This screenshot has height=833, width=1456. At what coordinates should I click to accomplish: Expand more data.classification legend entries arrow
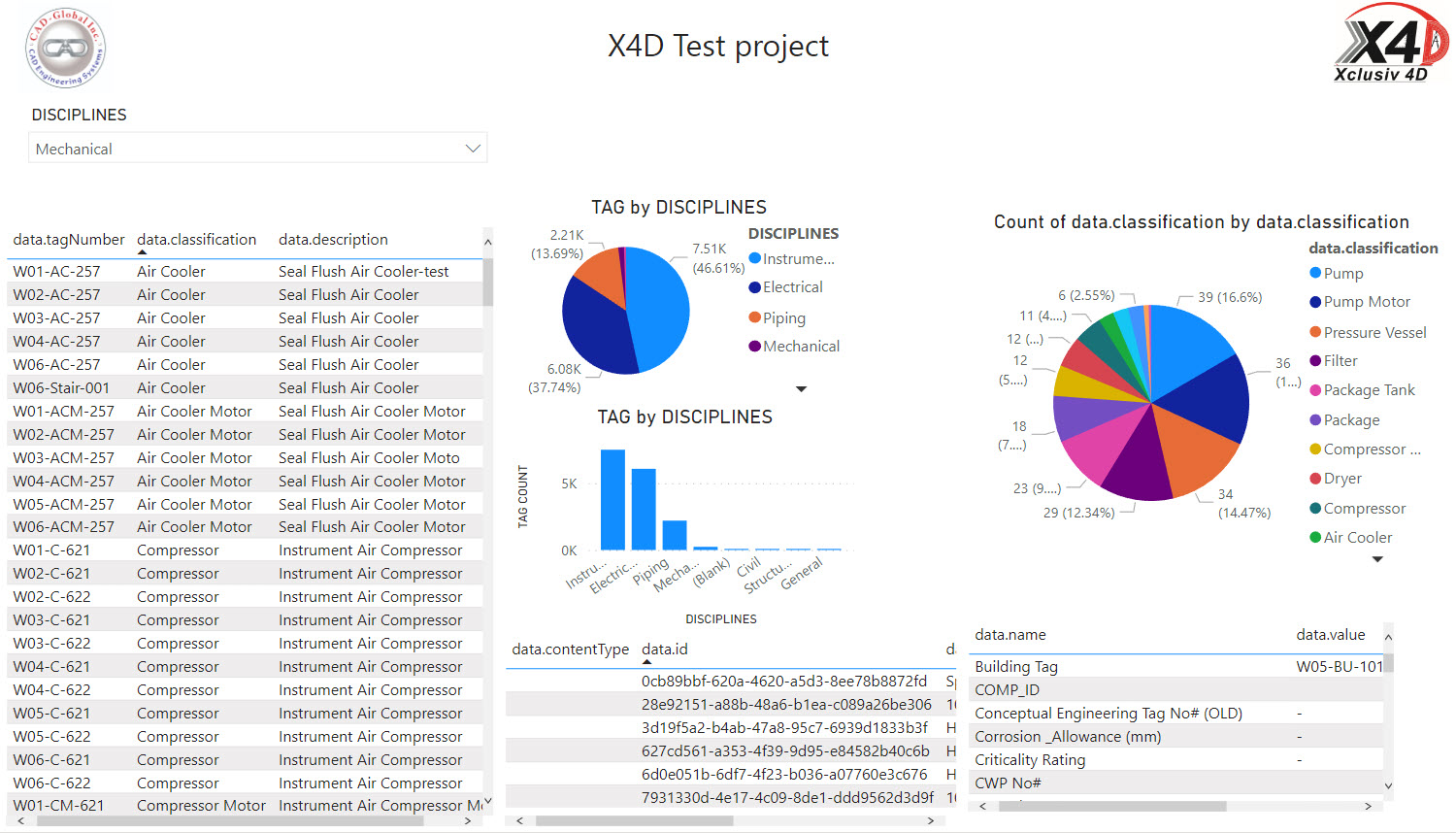click(x=1376, y=559)
